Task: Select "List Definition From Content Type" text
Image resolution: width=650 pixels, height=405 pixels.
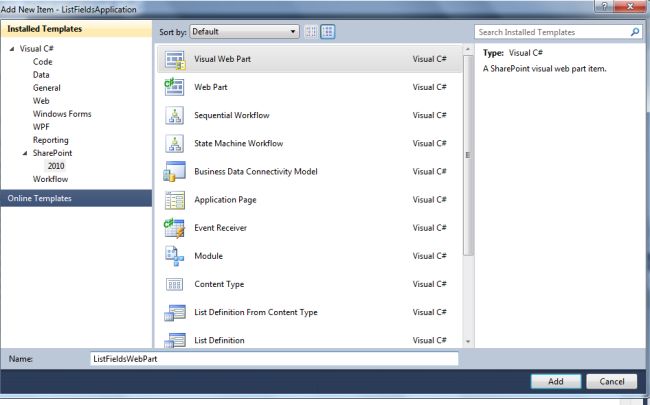Action: click(x=256, y=313)
